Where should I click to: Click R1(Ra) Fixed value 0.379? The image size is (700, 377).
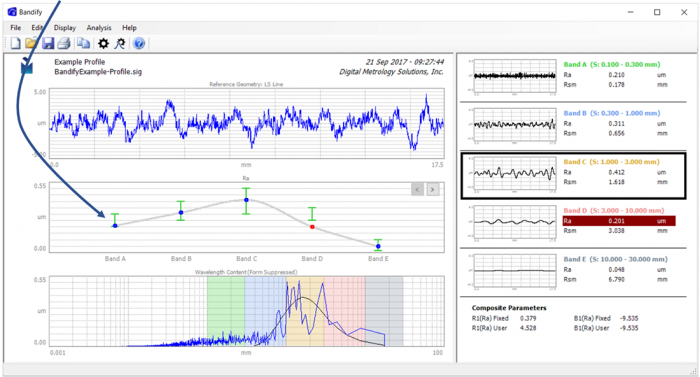[528, 318]
